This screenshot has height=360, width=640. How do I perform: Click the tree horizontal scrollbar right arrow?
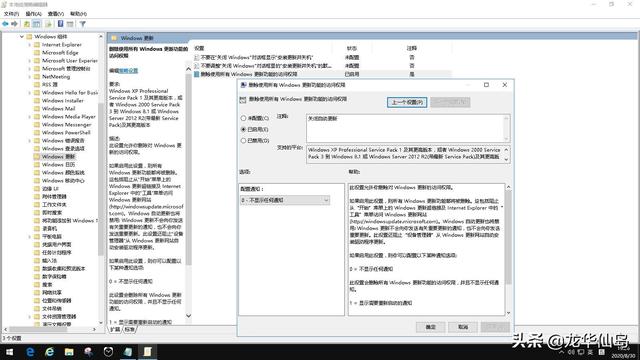pos(94,329)
